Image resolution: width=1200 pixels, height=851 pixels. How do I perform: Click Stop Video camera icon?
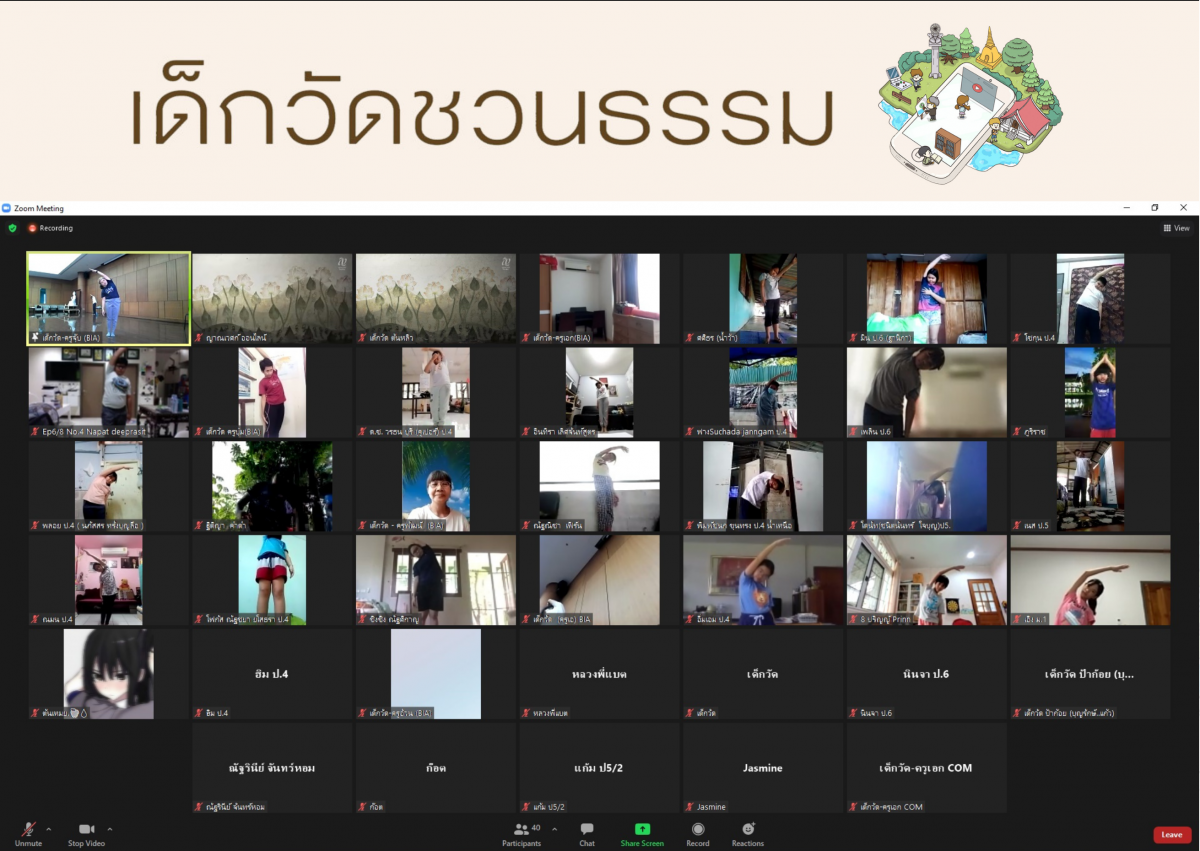86,829
